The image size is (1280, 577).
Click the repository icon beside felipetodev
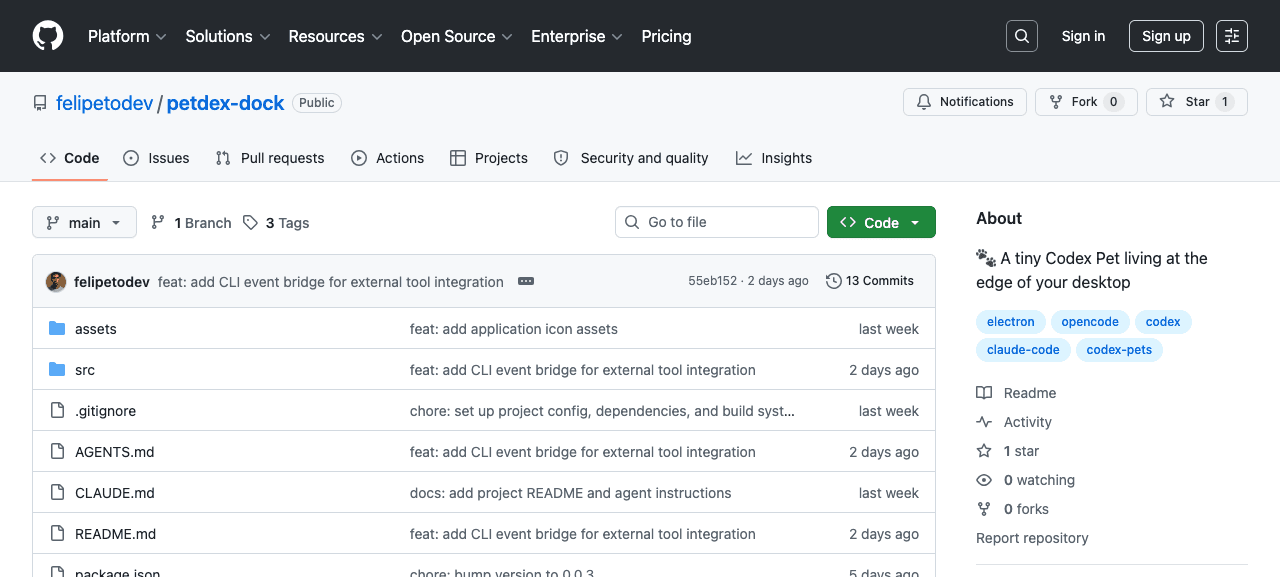[40, 103]
